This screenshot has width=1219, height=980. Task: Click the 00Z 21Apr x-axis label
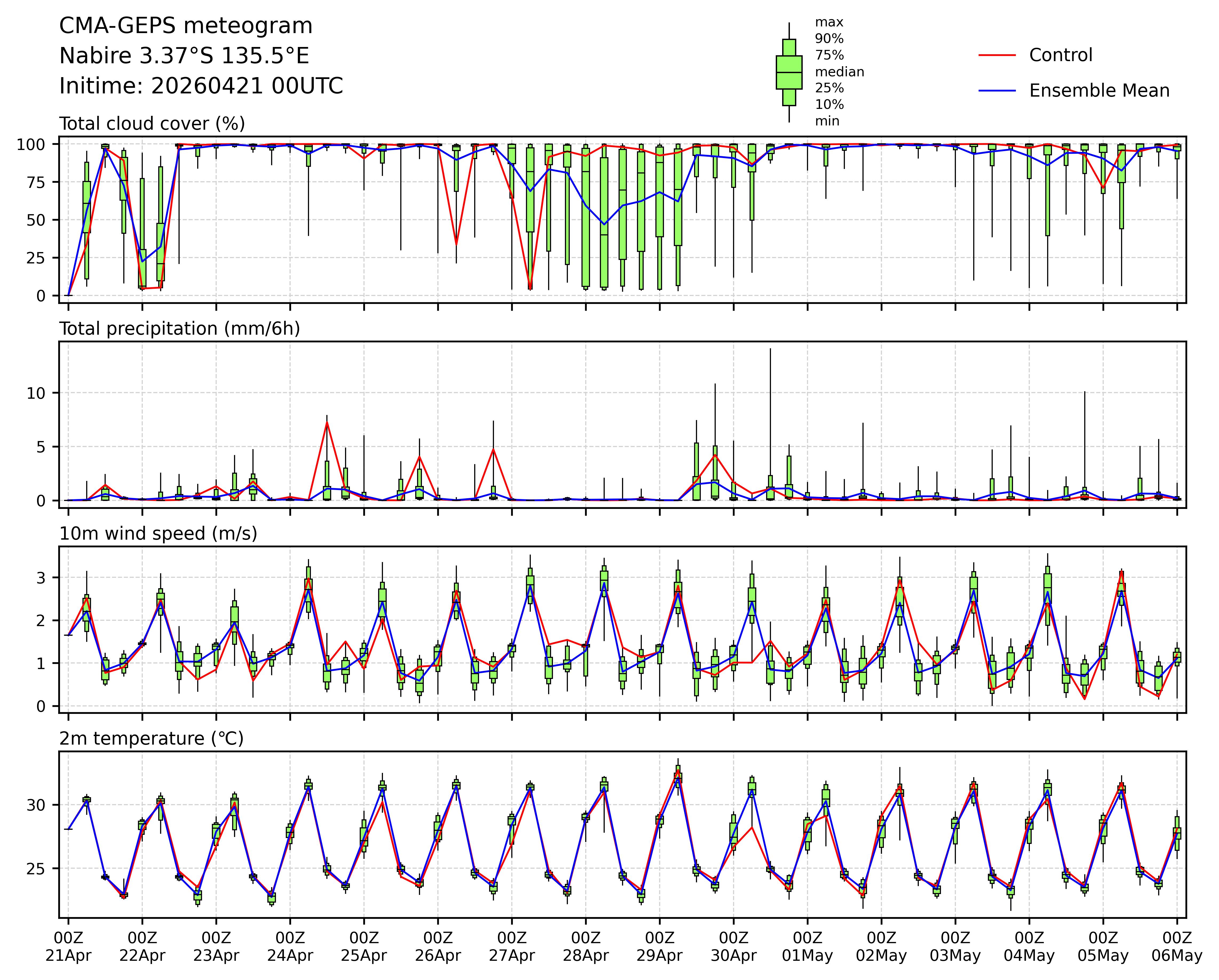point(68,947)
